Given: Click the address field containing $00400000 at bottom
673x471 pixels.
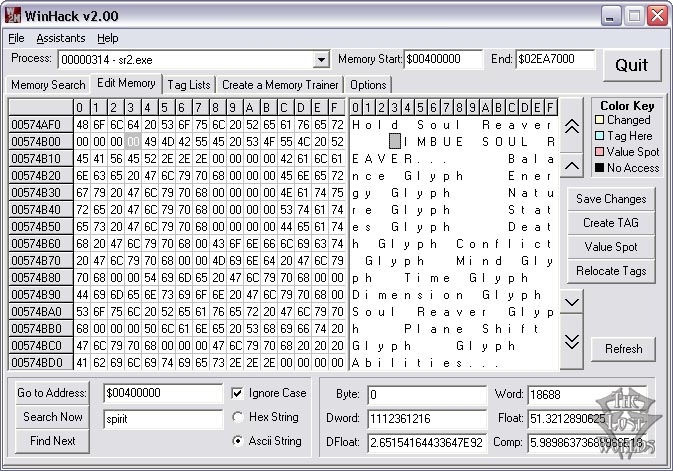Looking at the screenshot, I should [163, 393].
